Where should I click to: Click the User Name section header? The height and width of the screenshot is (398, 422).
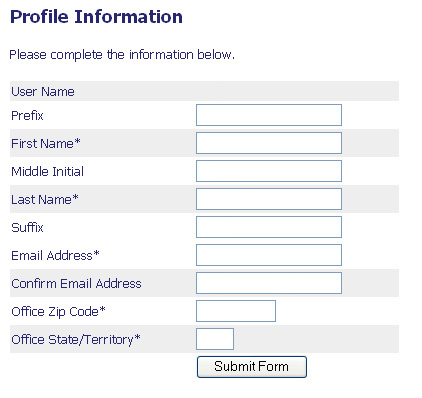[43, 91]
